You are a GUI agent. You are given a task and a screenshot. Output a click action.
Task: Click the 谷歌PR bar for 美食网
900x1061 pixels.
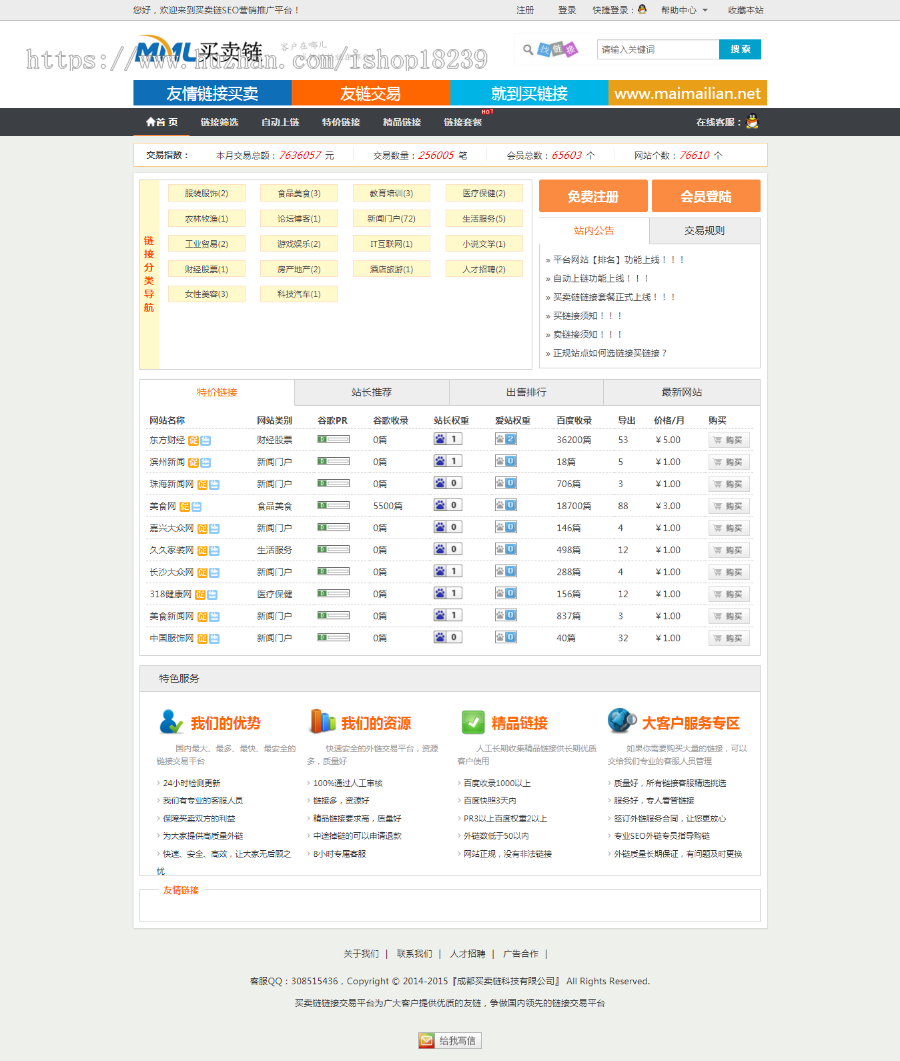334,505
